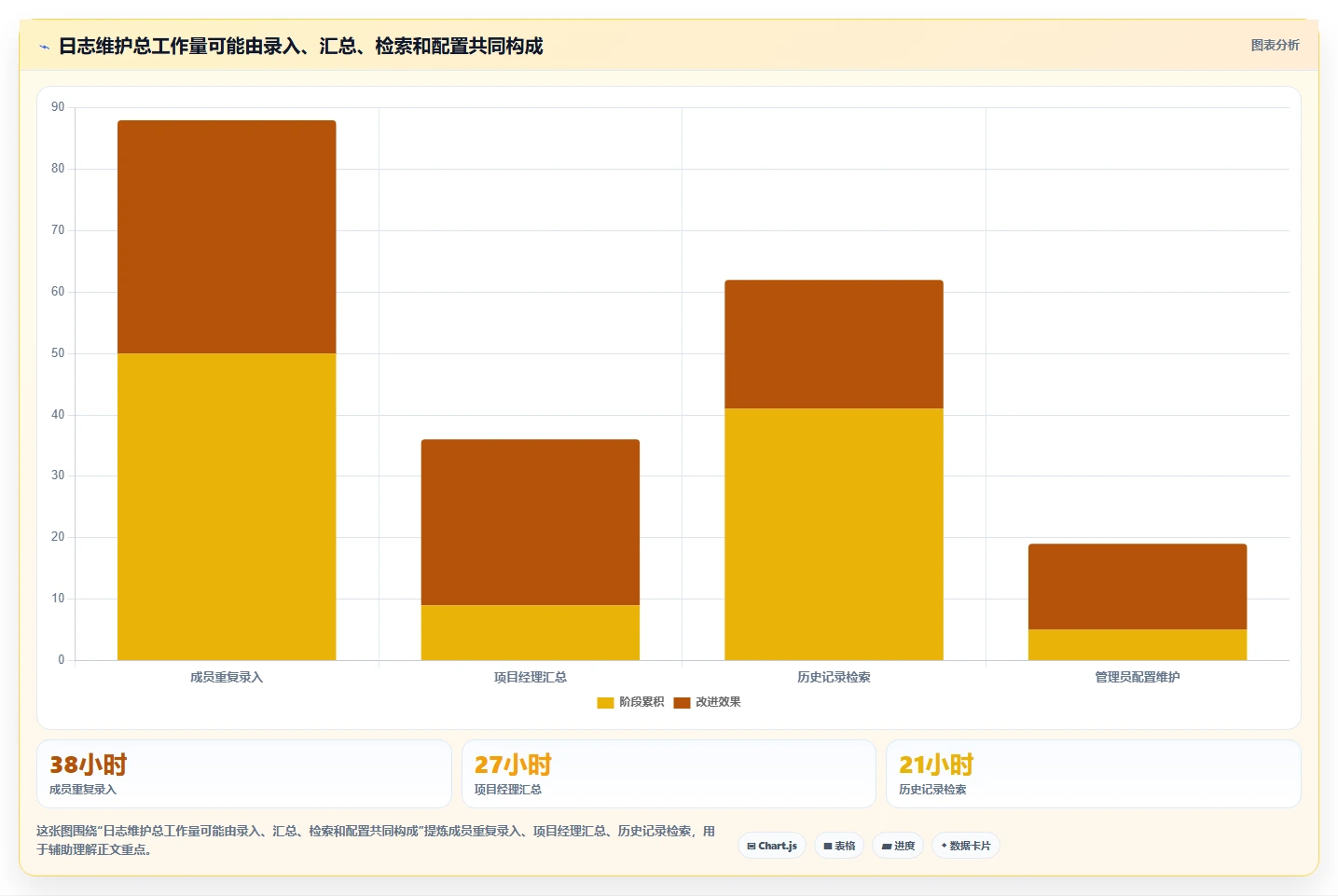Click the lightning icon beside the chart title

[x=44, y=47]
